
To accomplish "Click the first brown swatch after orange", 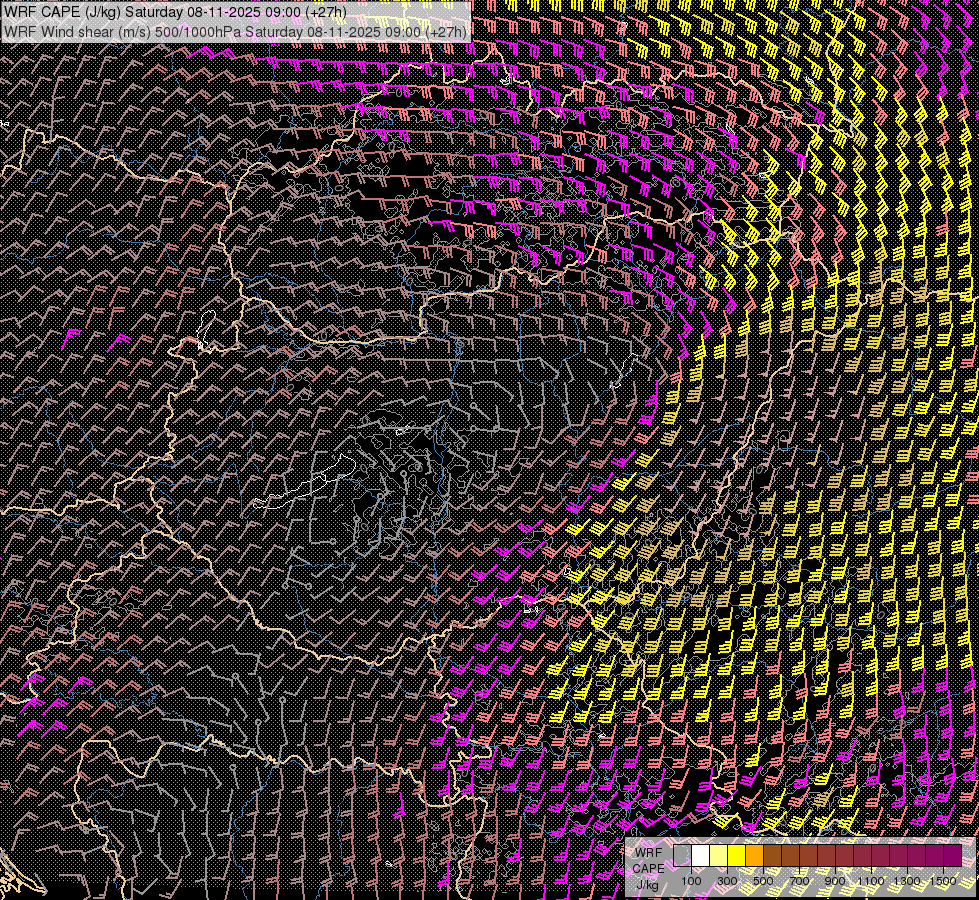I will tap(772, 855).
